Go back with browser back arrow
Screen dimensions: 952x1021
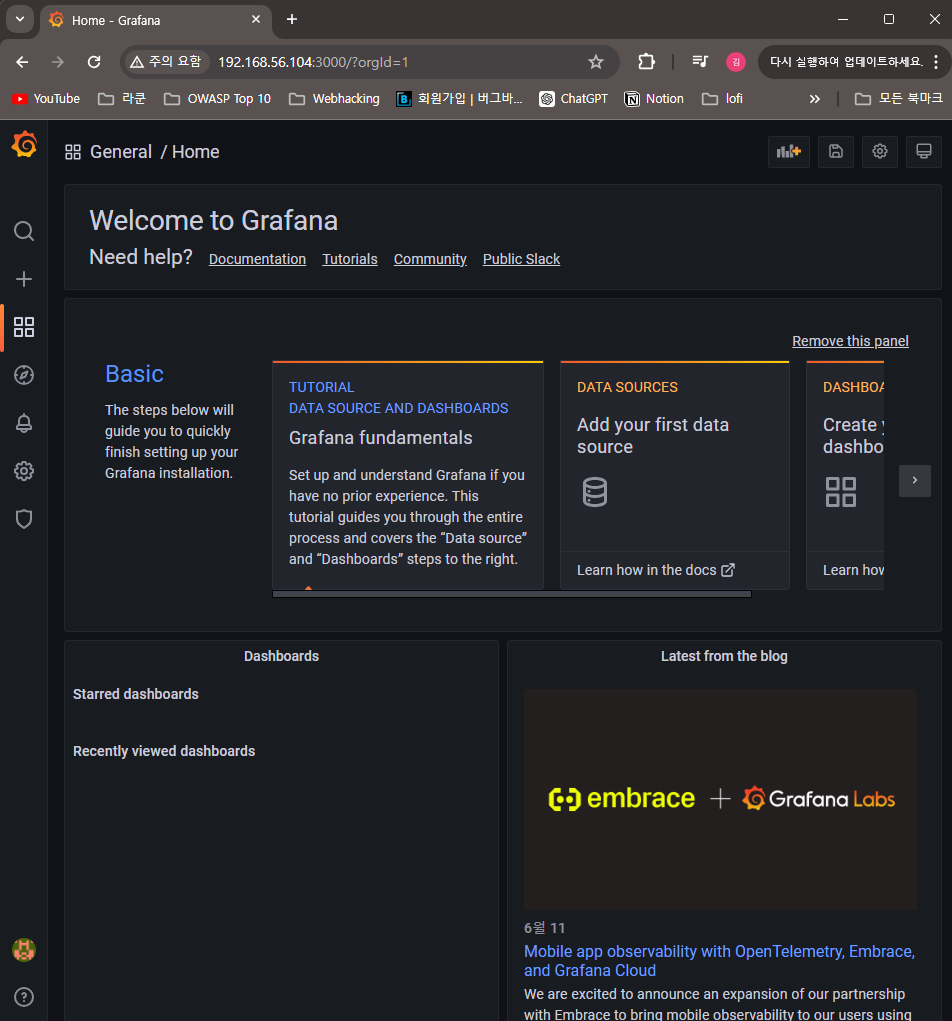click(22, 62)
